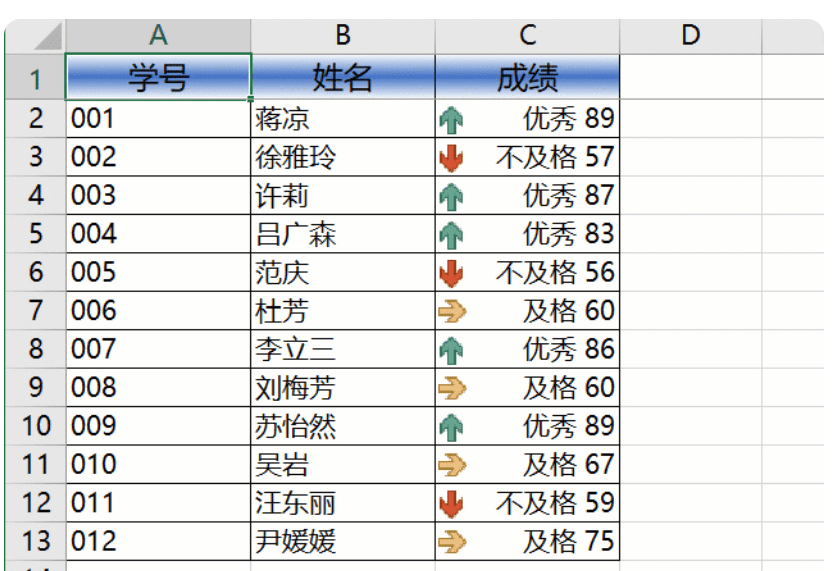This screenshot has width=832, height=571.
Task: Select cell containing 003
Action: [x=158, y=195]
